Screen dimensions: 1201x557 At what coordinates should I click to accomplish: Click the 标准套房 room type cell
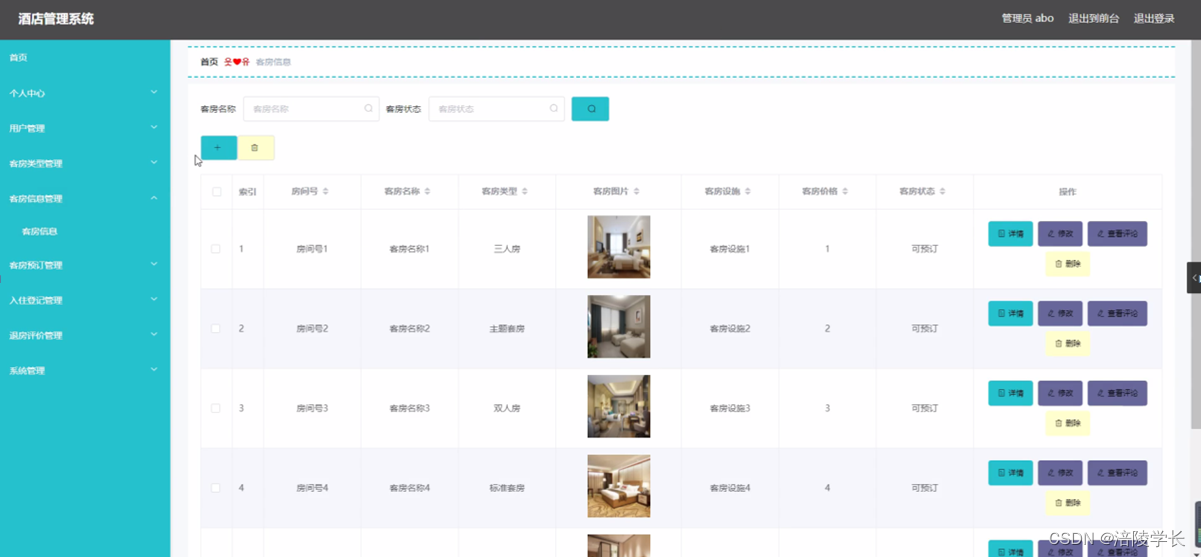[507, 488]
